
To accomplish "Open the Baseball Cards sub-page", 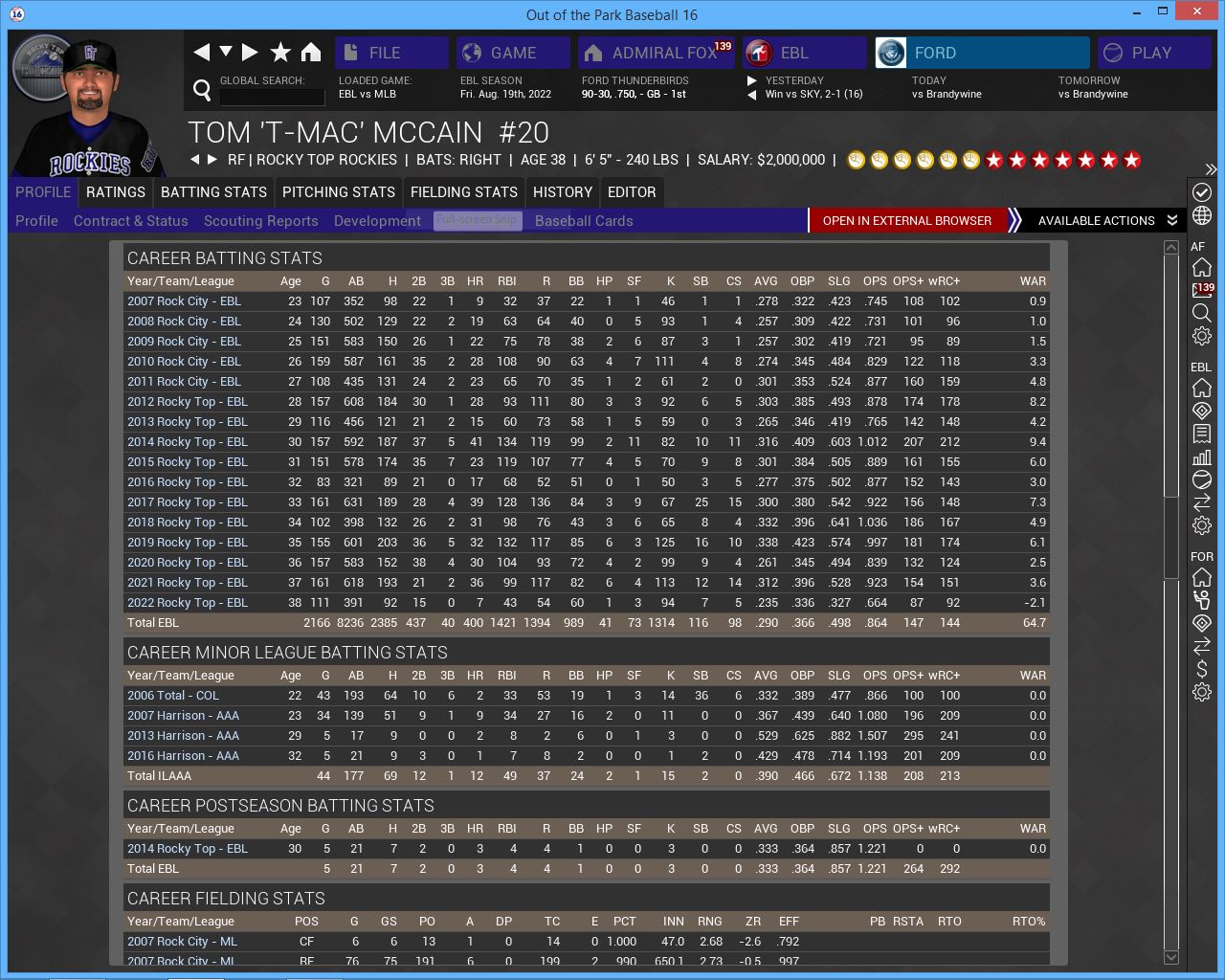I will pyautogui.click(x=584, y=221).
